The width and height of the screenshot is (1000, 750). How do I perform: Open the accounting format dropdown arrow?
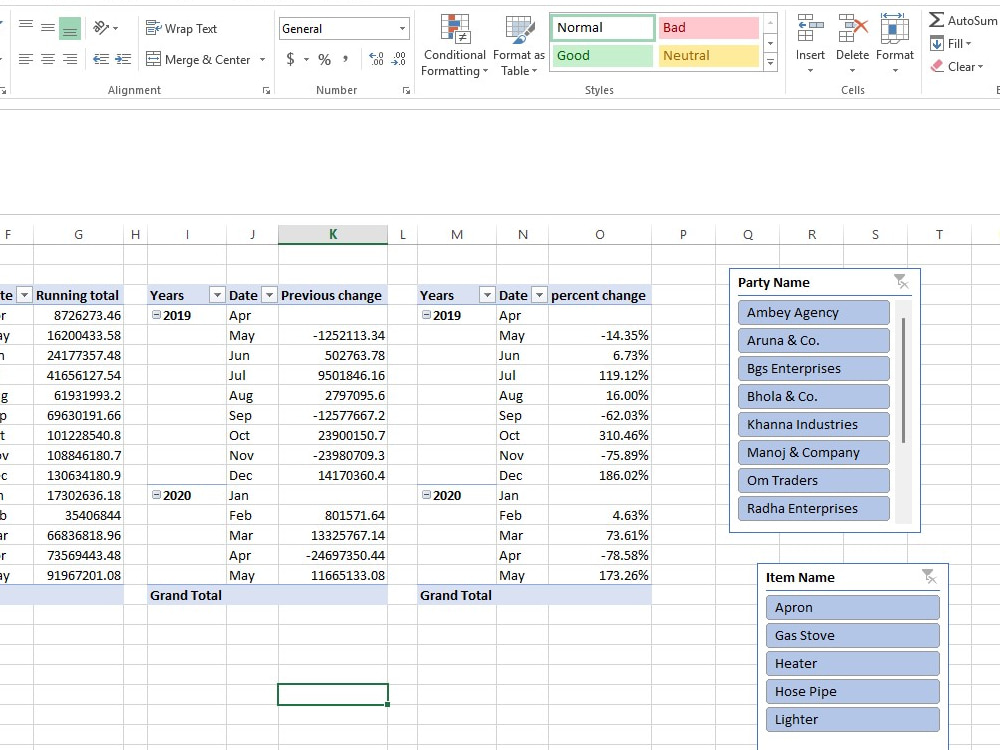click(x=306, y=59)
